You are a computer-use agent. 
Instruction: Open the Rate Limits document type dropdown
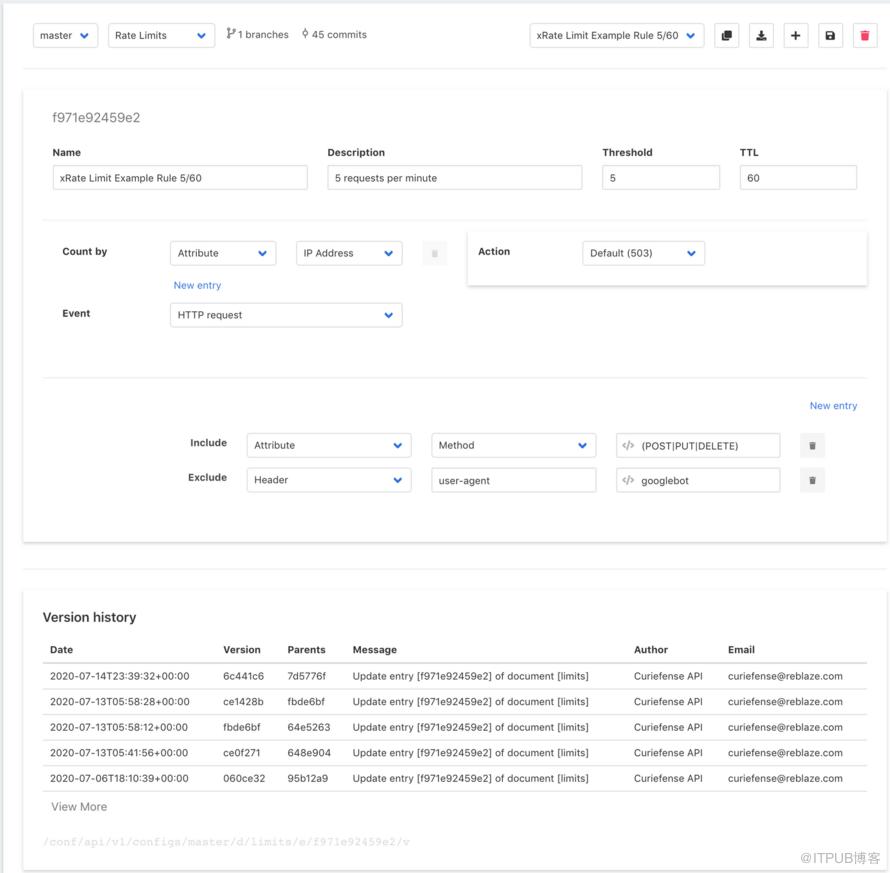pyautogui.click(x=161, y=35)
